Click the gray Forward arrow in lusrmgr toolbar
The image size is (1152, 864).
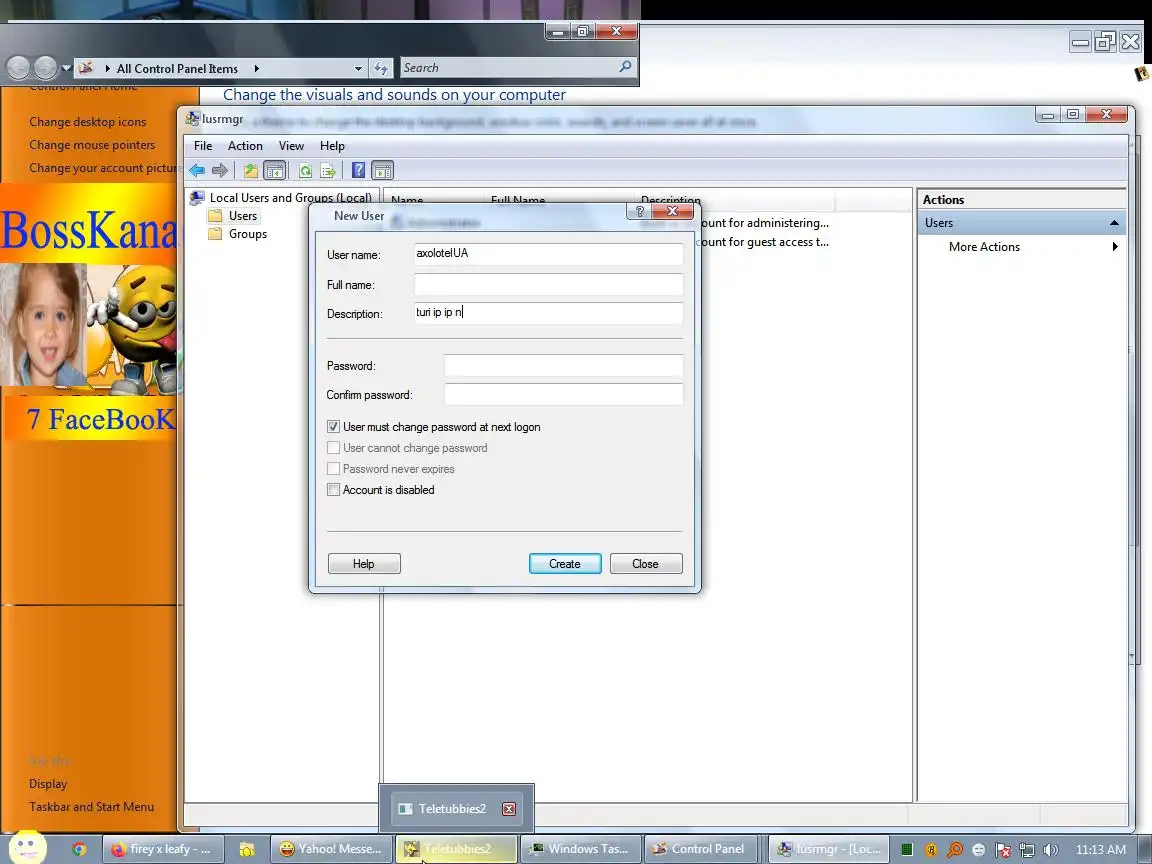coord(219,170)
